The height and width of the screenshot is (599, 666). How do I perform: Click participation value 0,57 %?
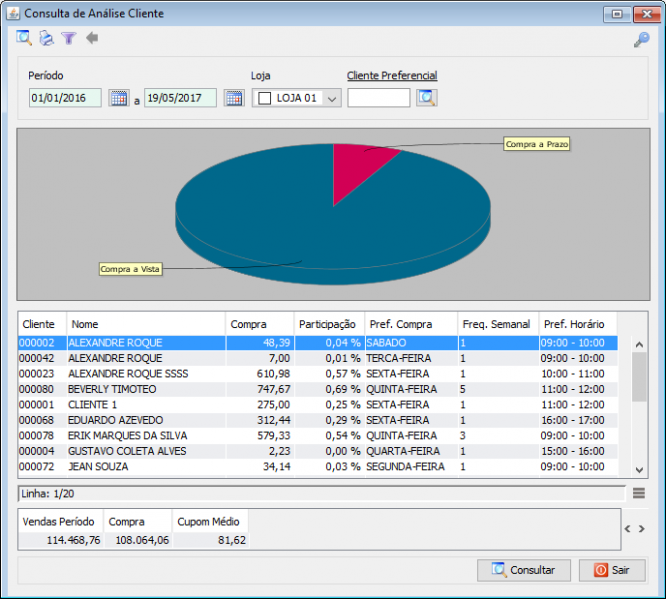click(329, 374)
